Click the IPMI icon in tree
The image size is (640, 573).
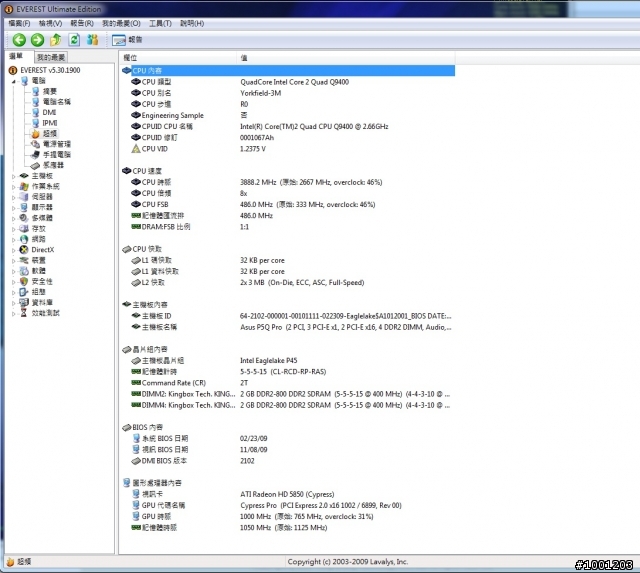(36, 123)
